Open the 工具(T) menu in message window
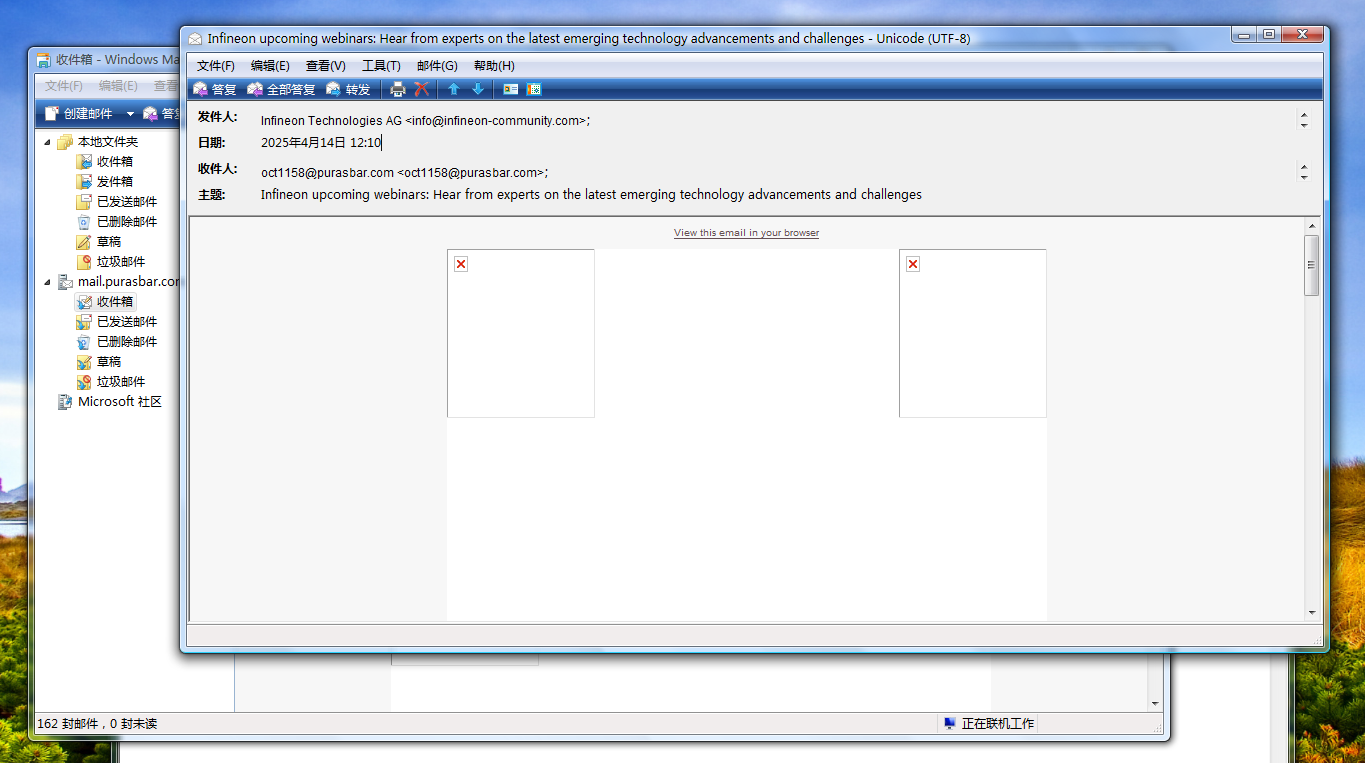1365x763 pixels. tap(381, 66)
